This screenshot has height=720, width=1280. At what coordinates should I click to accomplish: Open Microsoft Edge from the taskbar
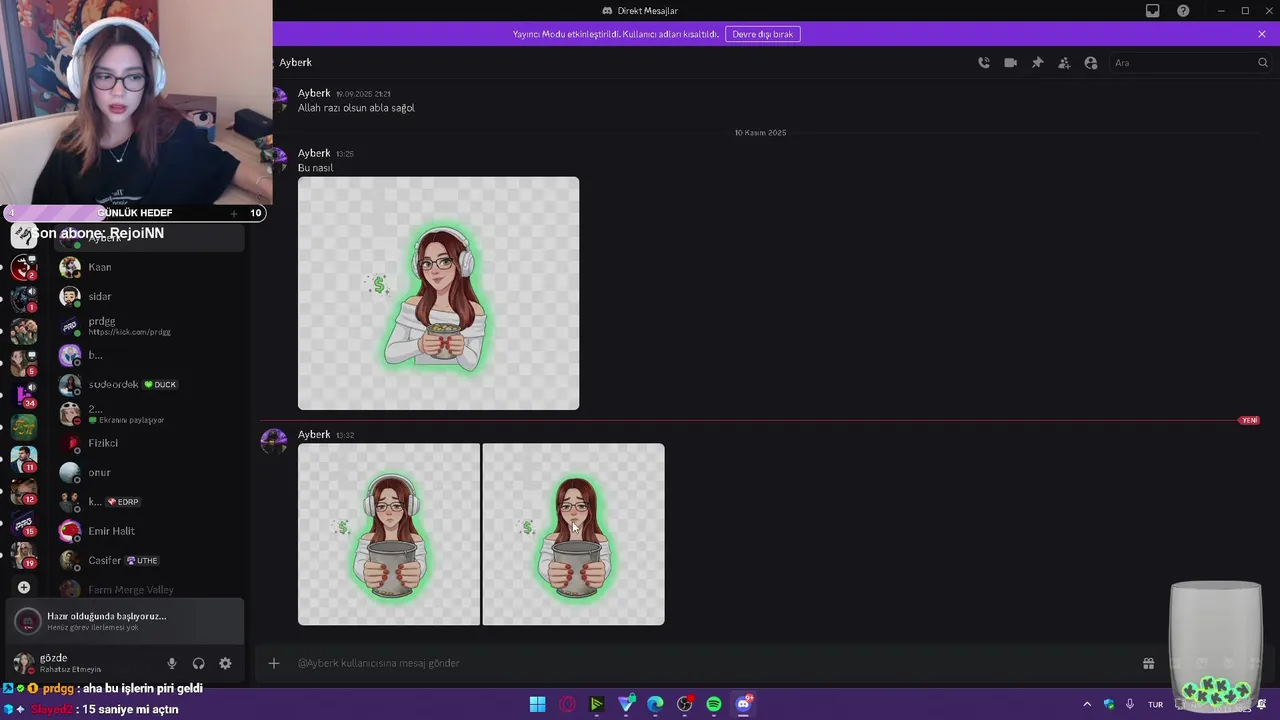[x=655, y=704]
